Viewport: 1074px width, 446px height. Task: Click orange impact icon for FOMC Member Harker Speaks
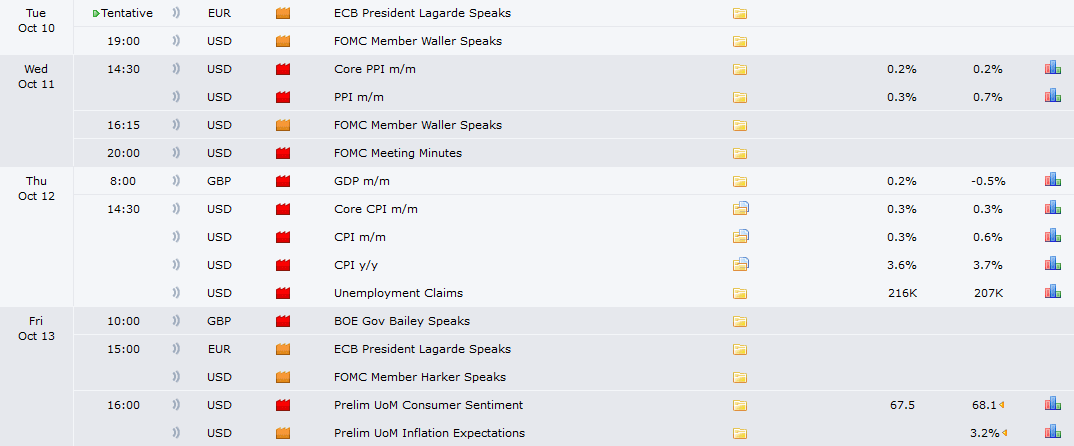[283, 377]
